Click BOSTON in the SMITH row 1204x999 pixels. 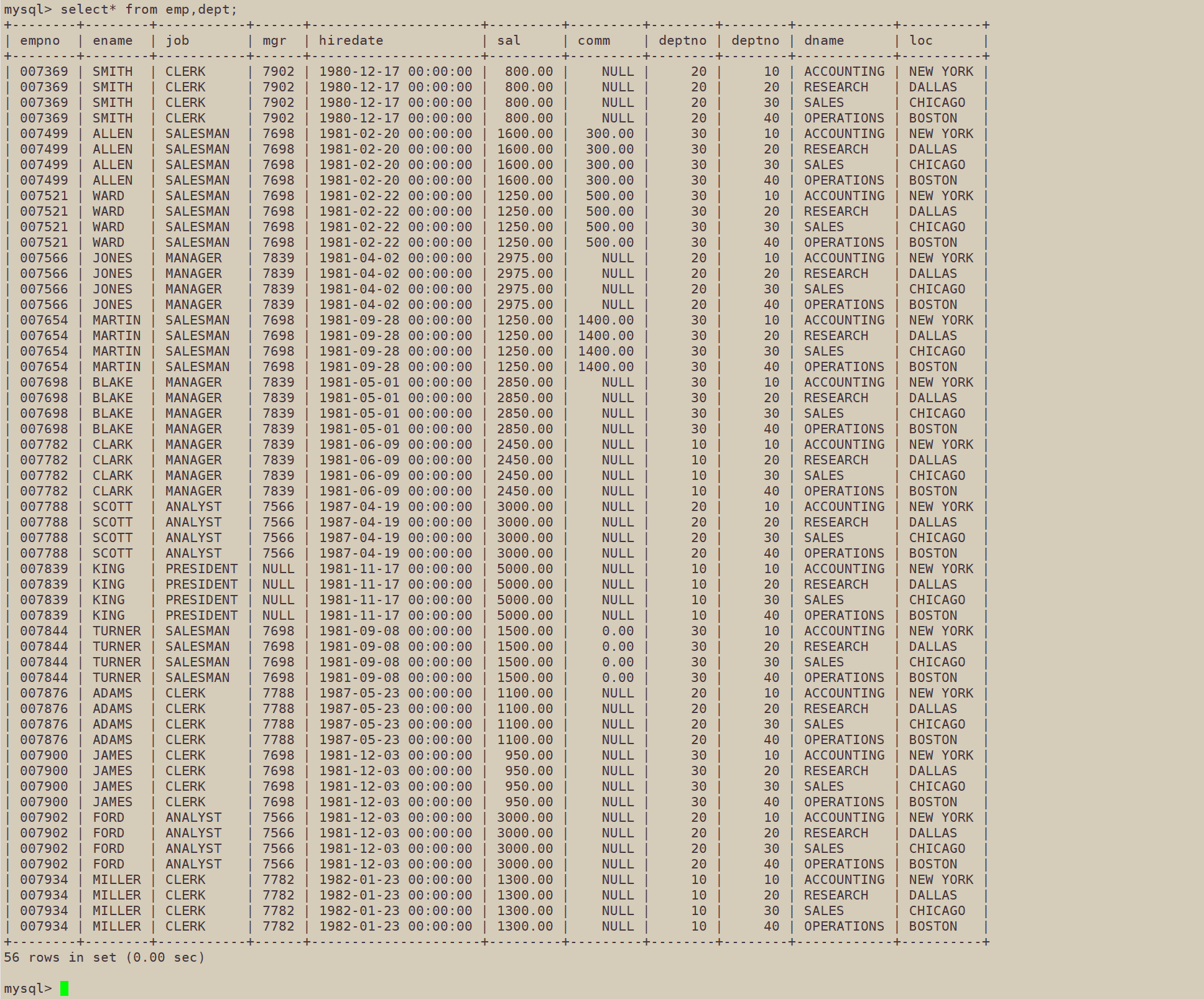(x=933, y=118)
